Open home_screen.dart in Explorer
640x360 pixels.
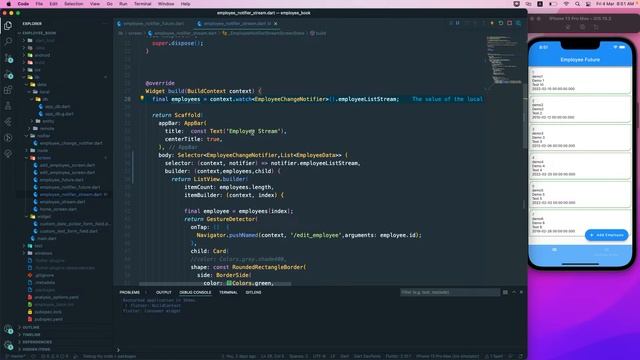[58, 209]
